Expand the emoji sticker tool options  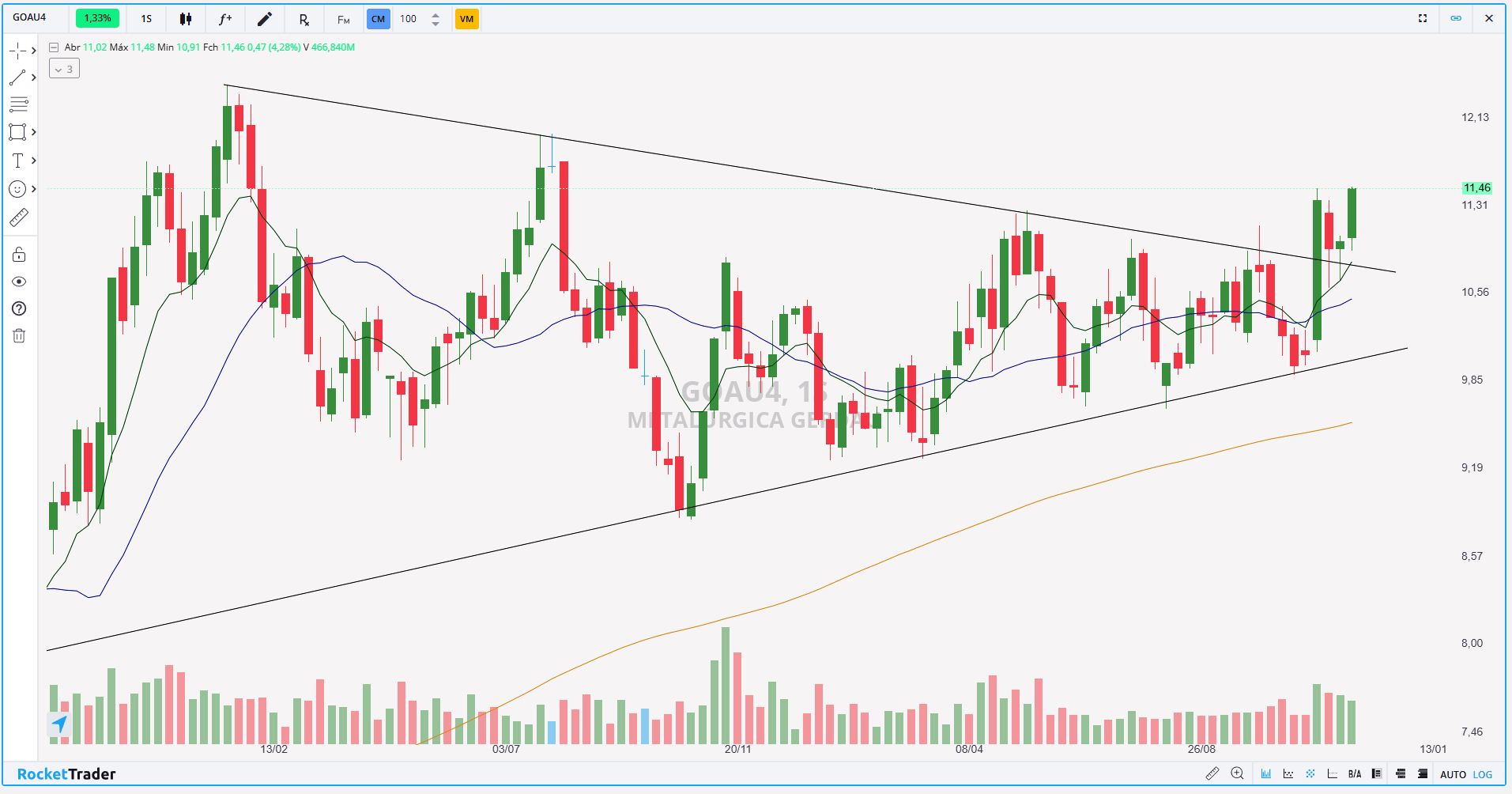(x=34, y=189)
